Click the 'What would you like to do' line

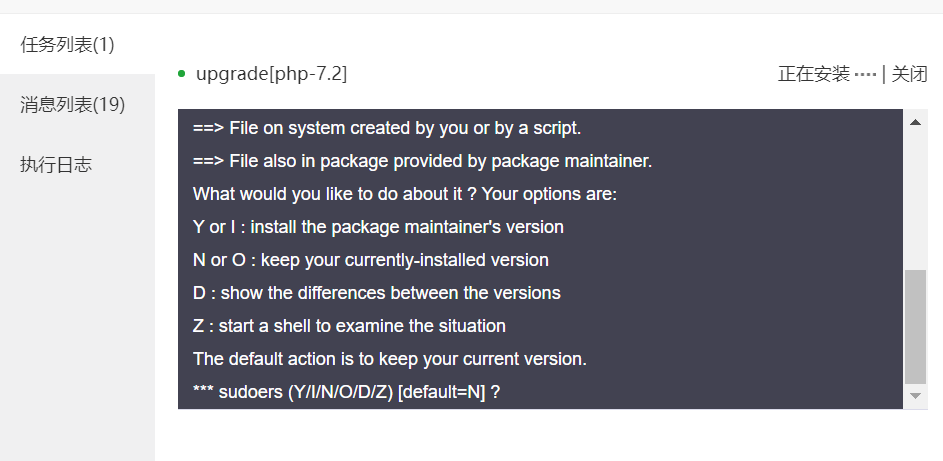(405, 194)
